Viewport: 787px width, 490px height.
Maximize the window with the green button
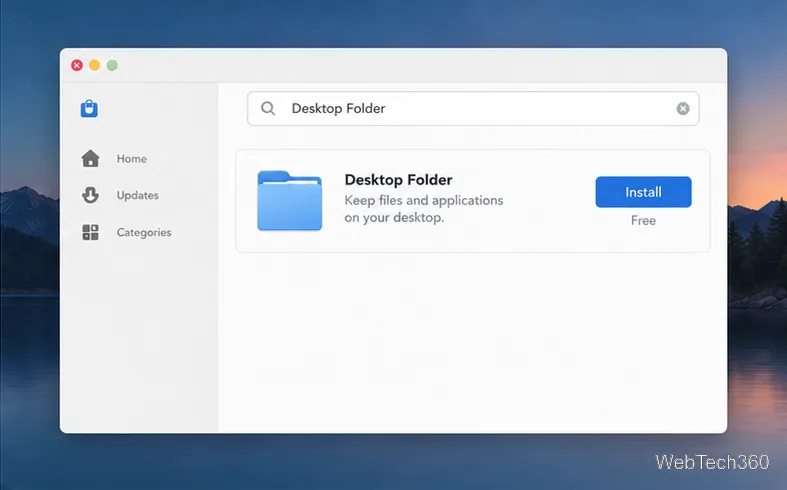click(112, 65)
